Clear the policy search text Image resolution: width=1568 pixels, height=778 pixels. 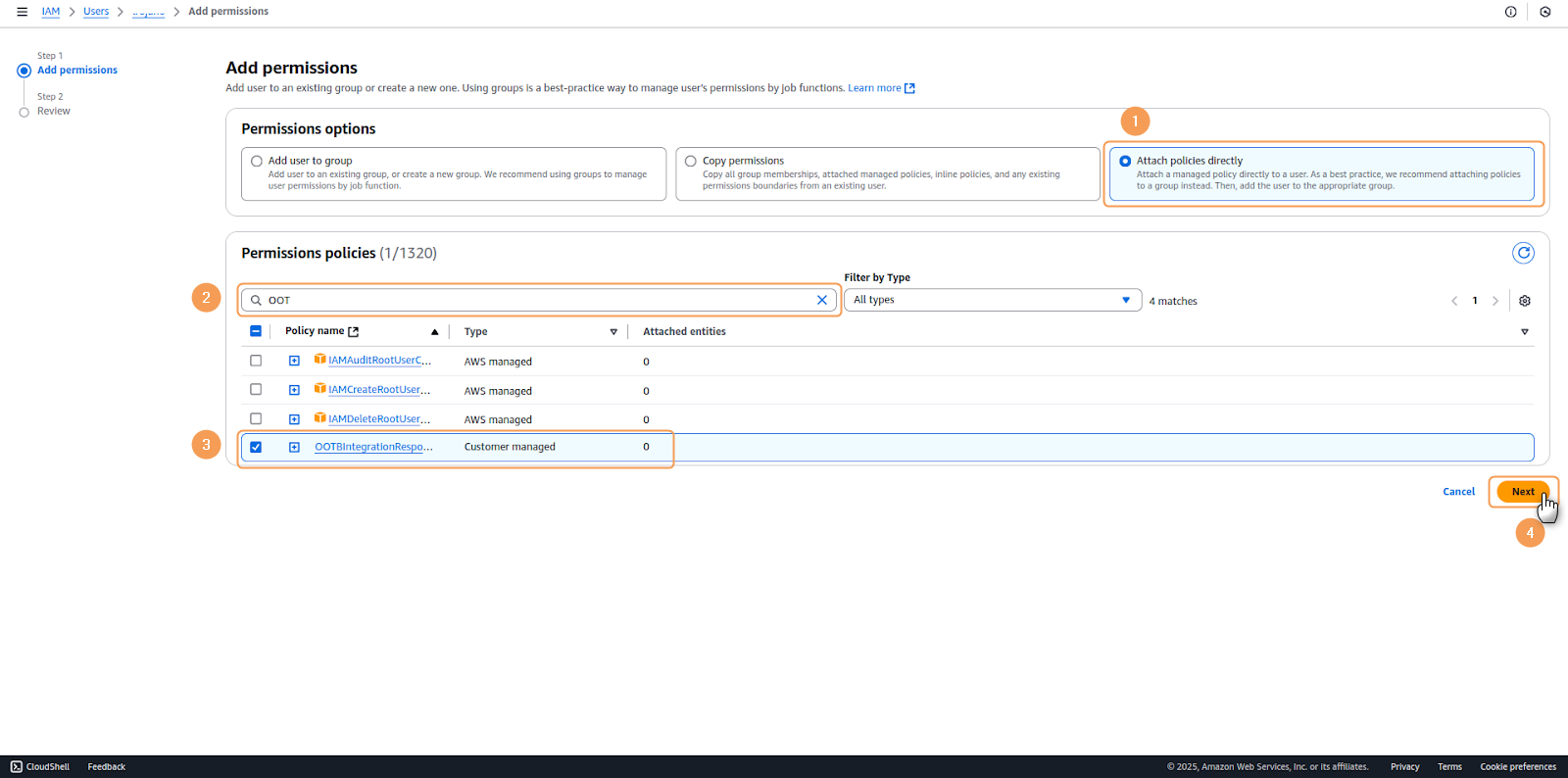(821, 300)
